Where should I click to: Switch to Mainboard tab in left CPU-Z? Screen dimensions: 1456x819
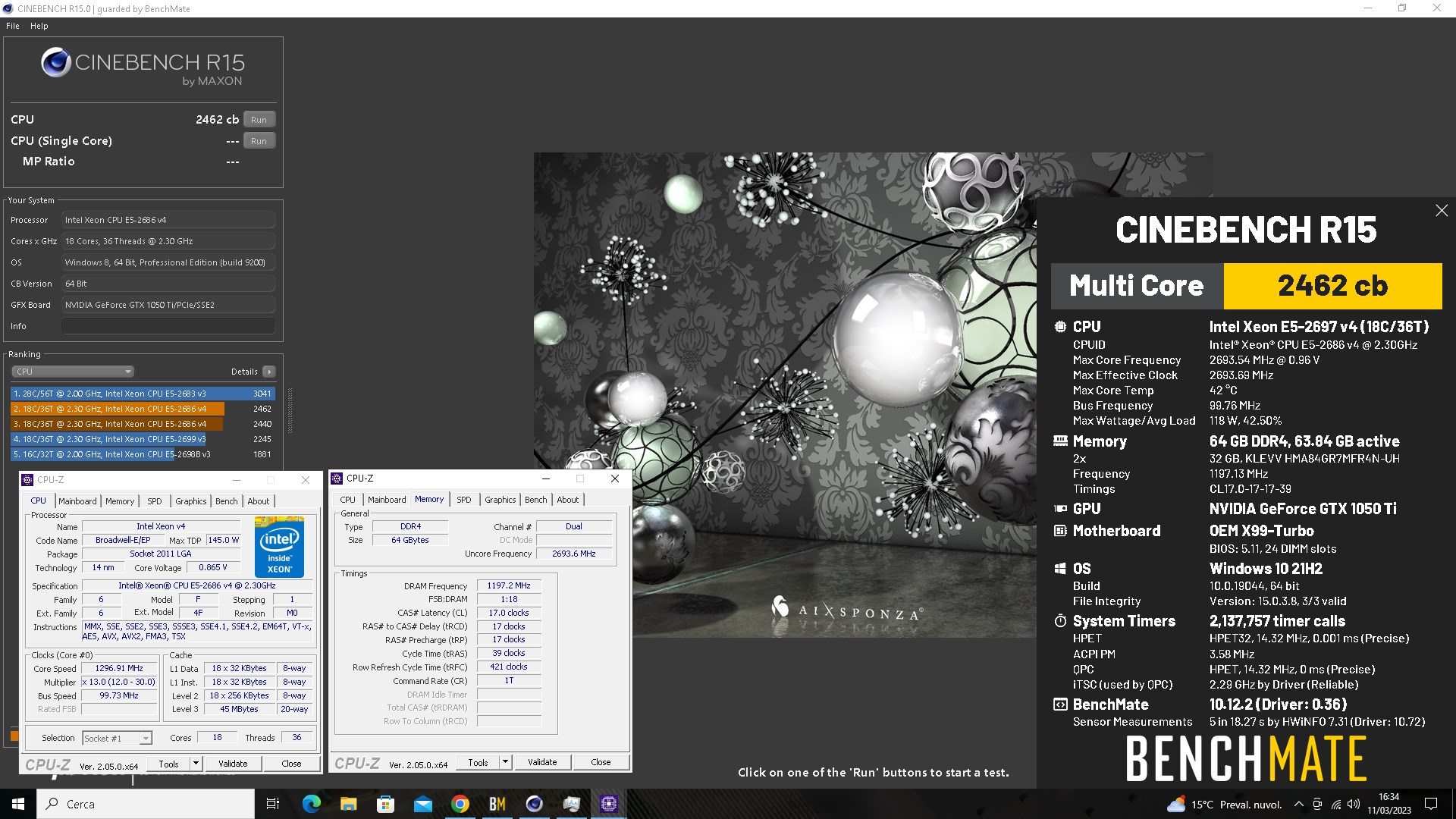[77, 501]
